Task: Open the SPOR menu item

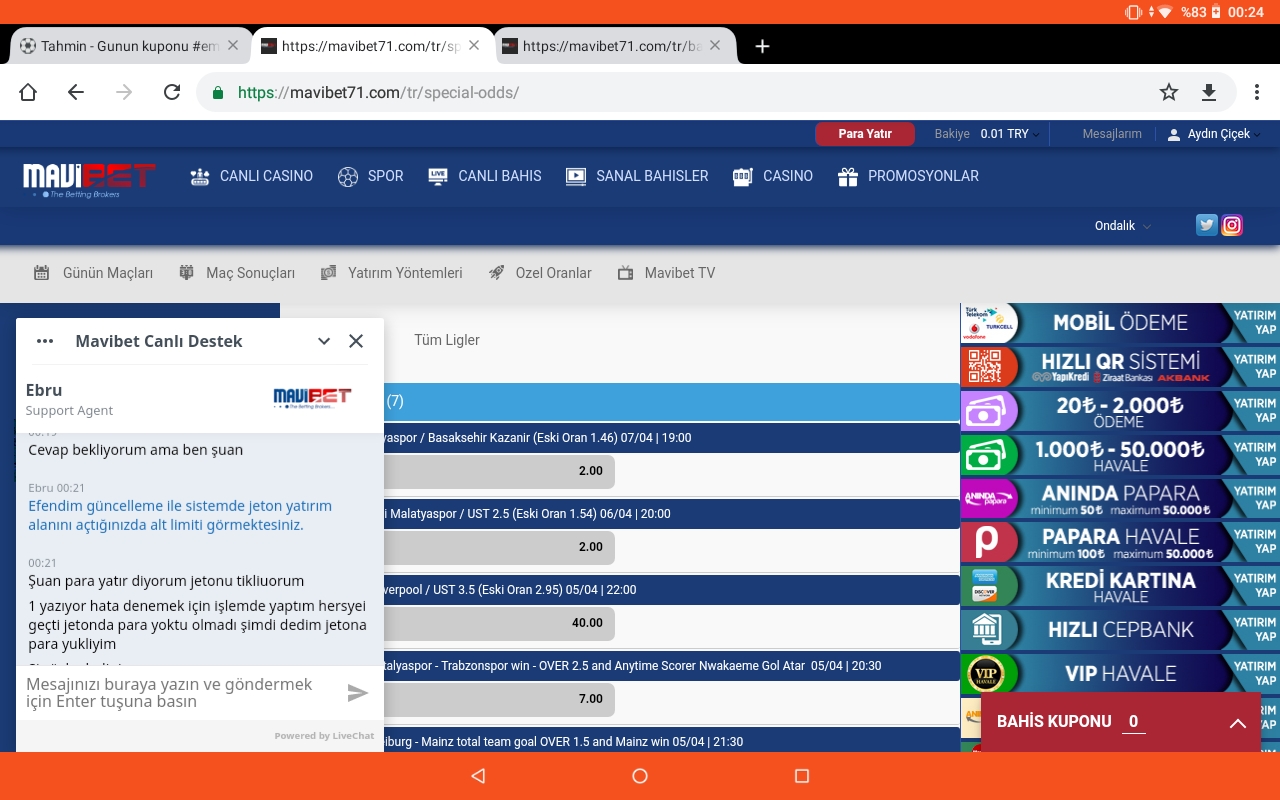Action: click(x=370, y=176)
